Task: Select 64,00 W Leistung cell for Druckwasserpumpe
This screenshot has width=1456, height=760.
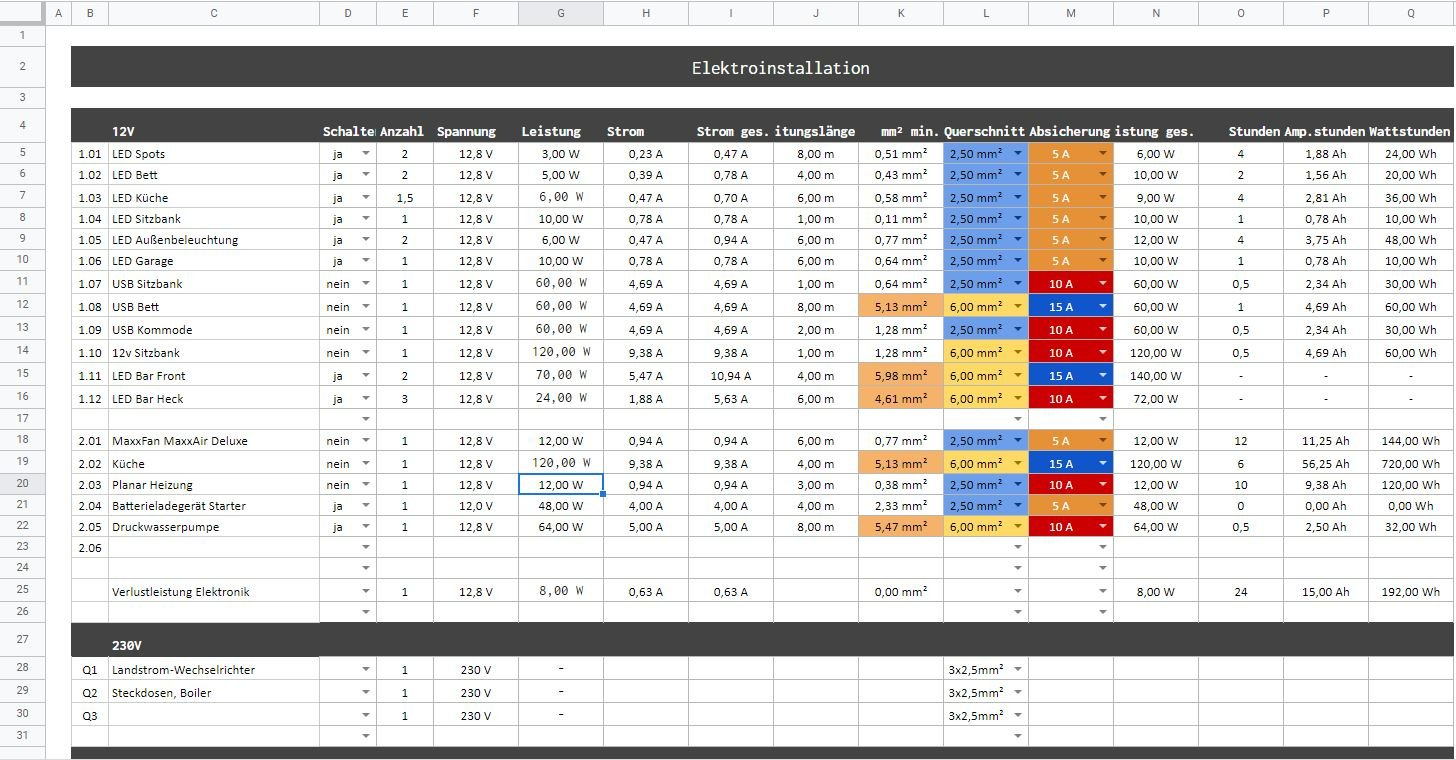Action: 560,527
